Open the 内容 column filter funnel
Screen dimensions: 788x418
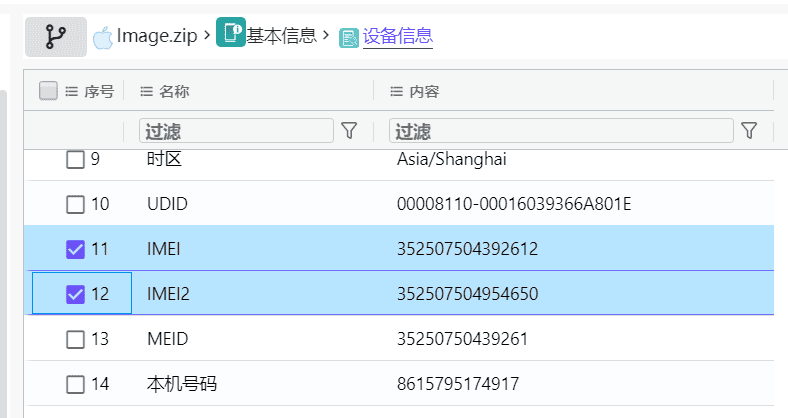(x=749, y=131)
